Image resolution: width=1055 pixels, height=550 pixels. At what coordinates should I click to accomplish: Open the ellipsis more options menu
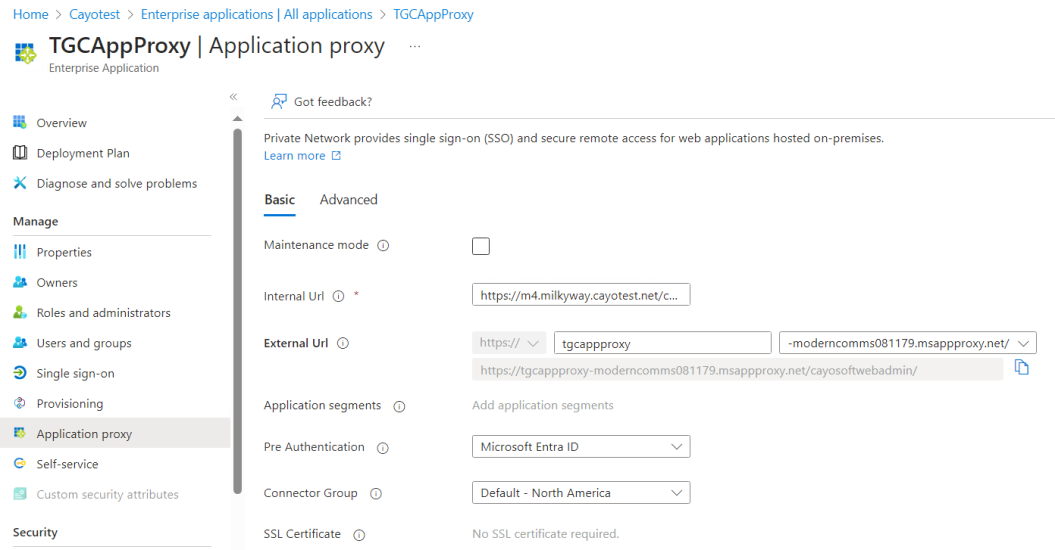414,46
